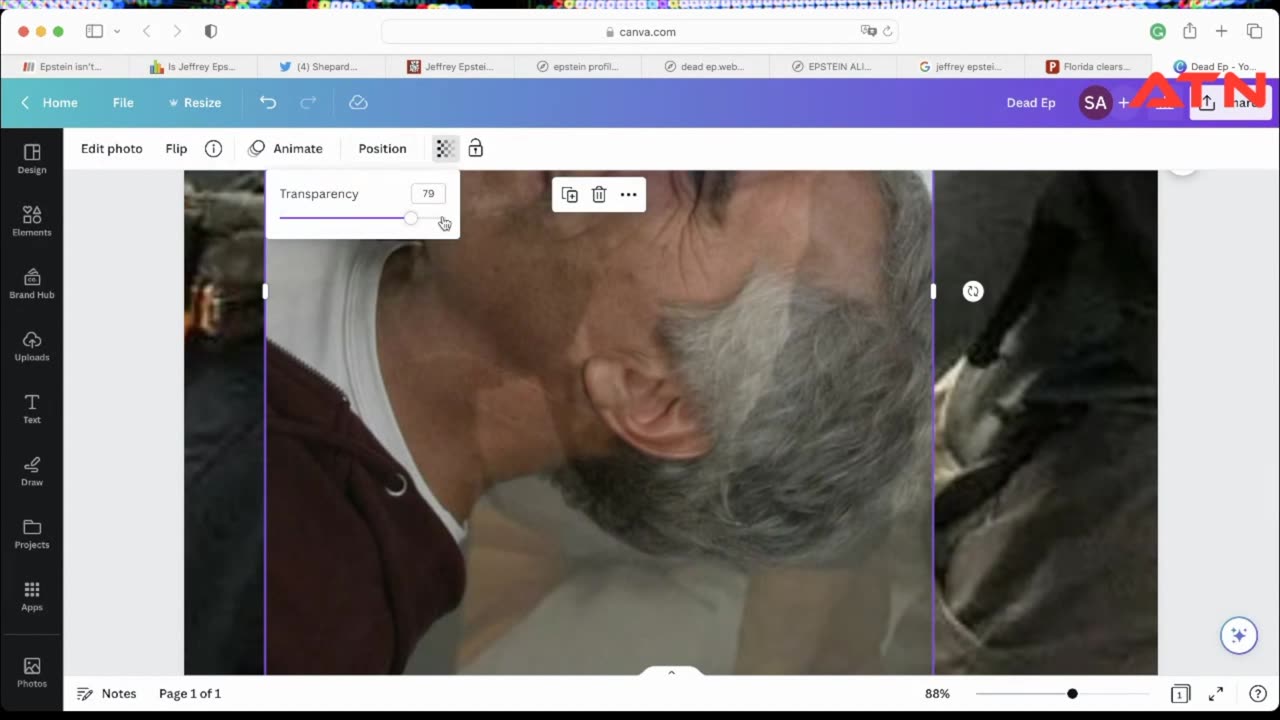Screen dimensions: 1280x720
Task: Show Safari tab overview
Action: 1254,31
